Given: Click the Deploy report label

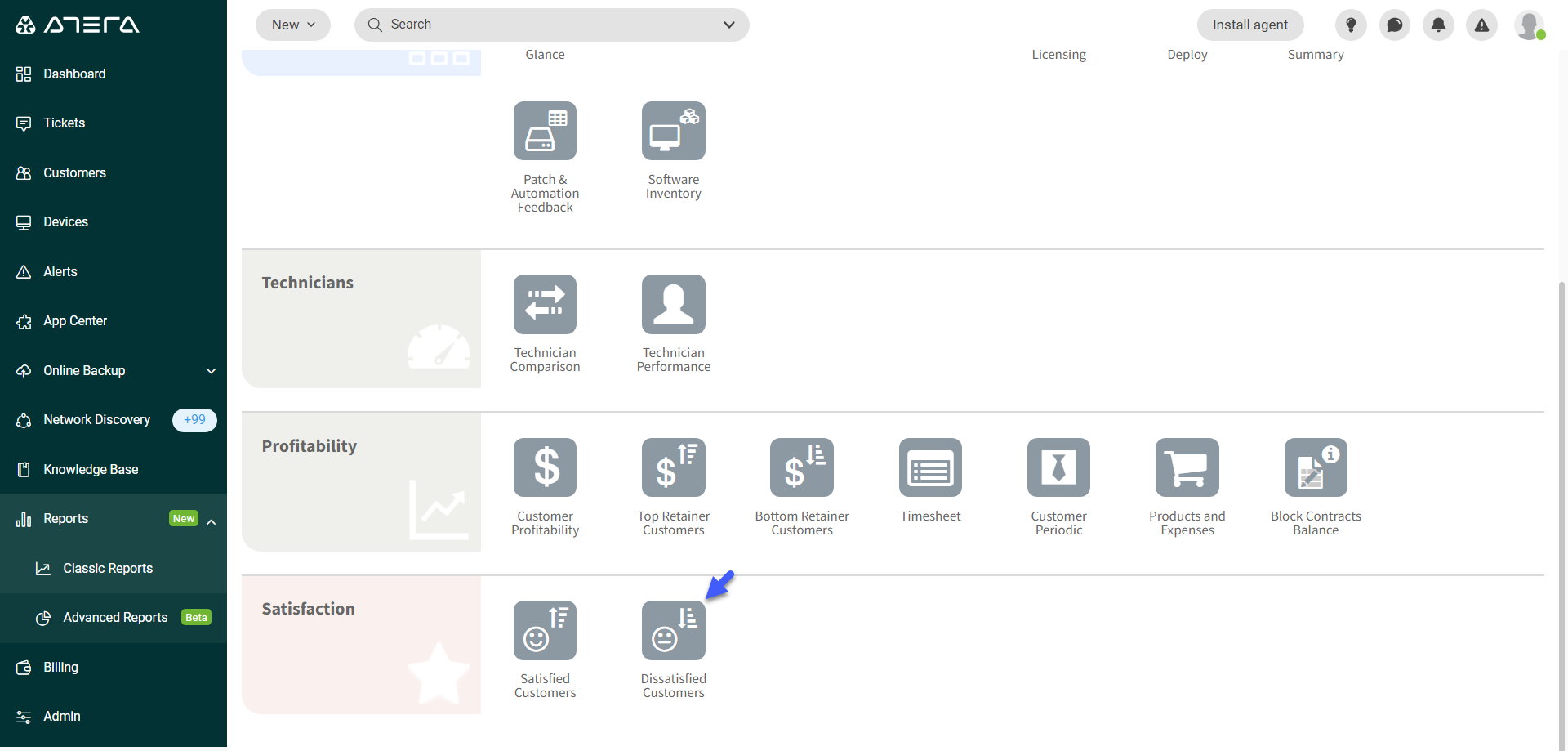Looking at the screenshot, I should click(1187, 55).
